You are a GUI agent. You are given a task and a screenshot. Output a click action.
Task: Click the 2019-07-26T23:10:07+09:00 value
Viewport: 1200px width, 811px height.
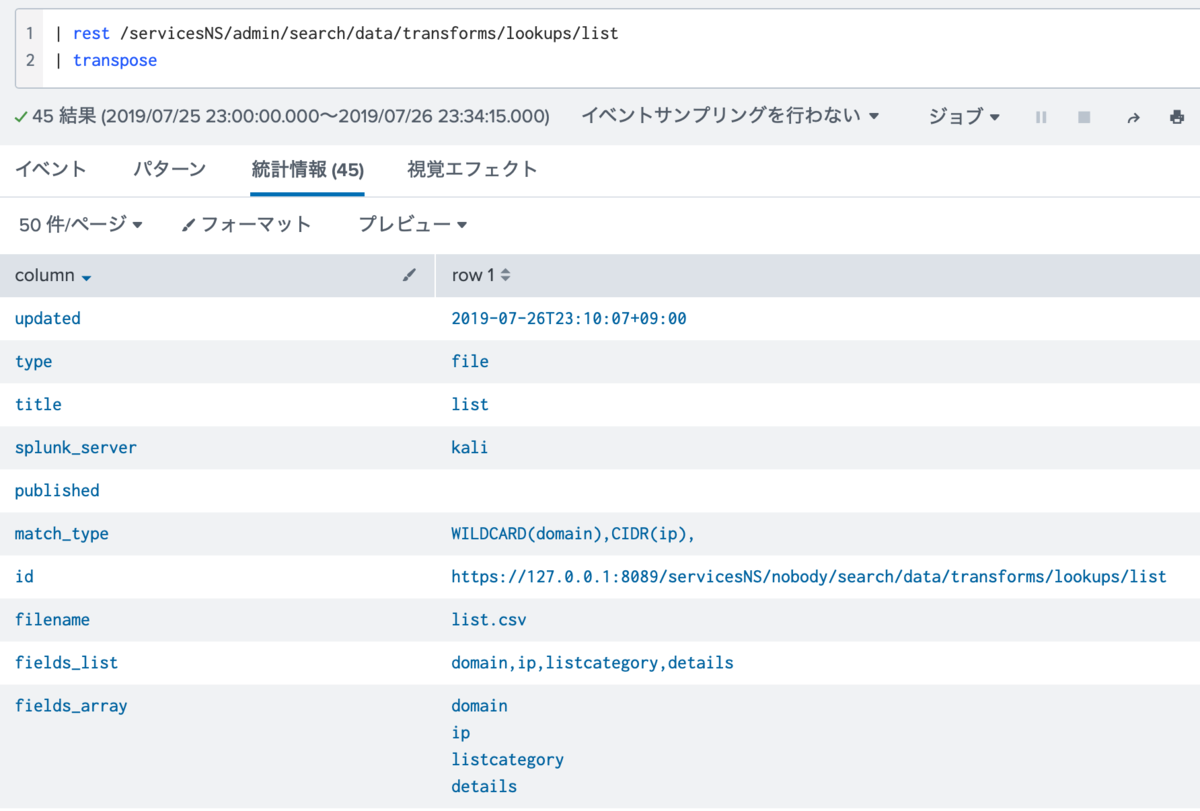pos(569,318)
